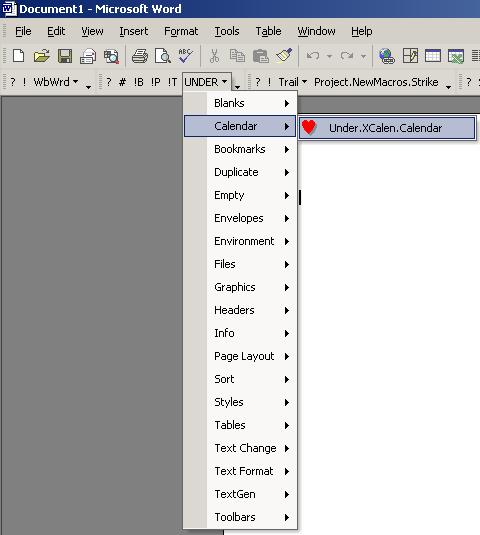Open the File menu
The height and width of the screenshot is (535, 480).
(23, 31)
